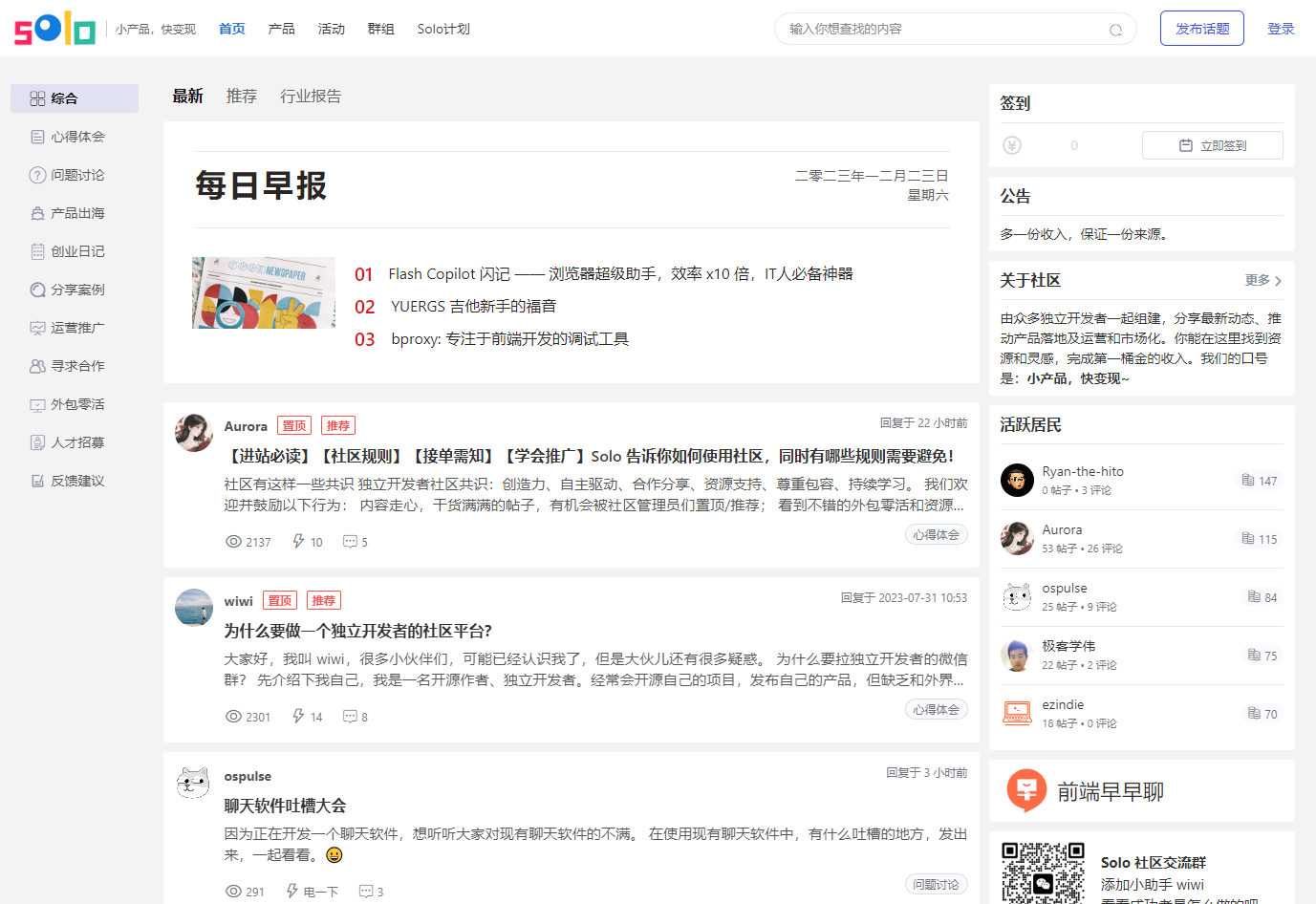This screenshot has height=904, width=1316.
Task: Click the 发布话题 button
Action: [x=1201, y=29]
